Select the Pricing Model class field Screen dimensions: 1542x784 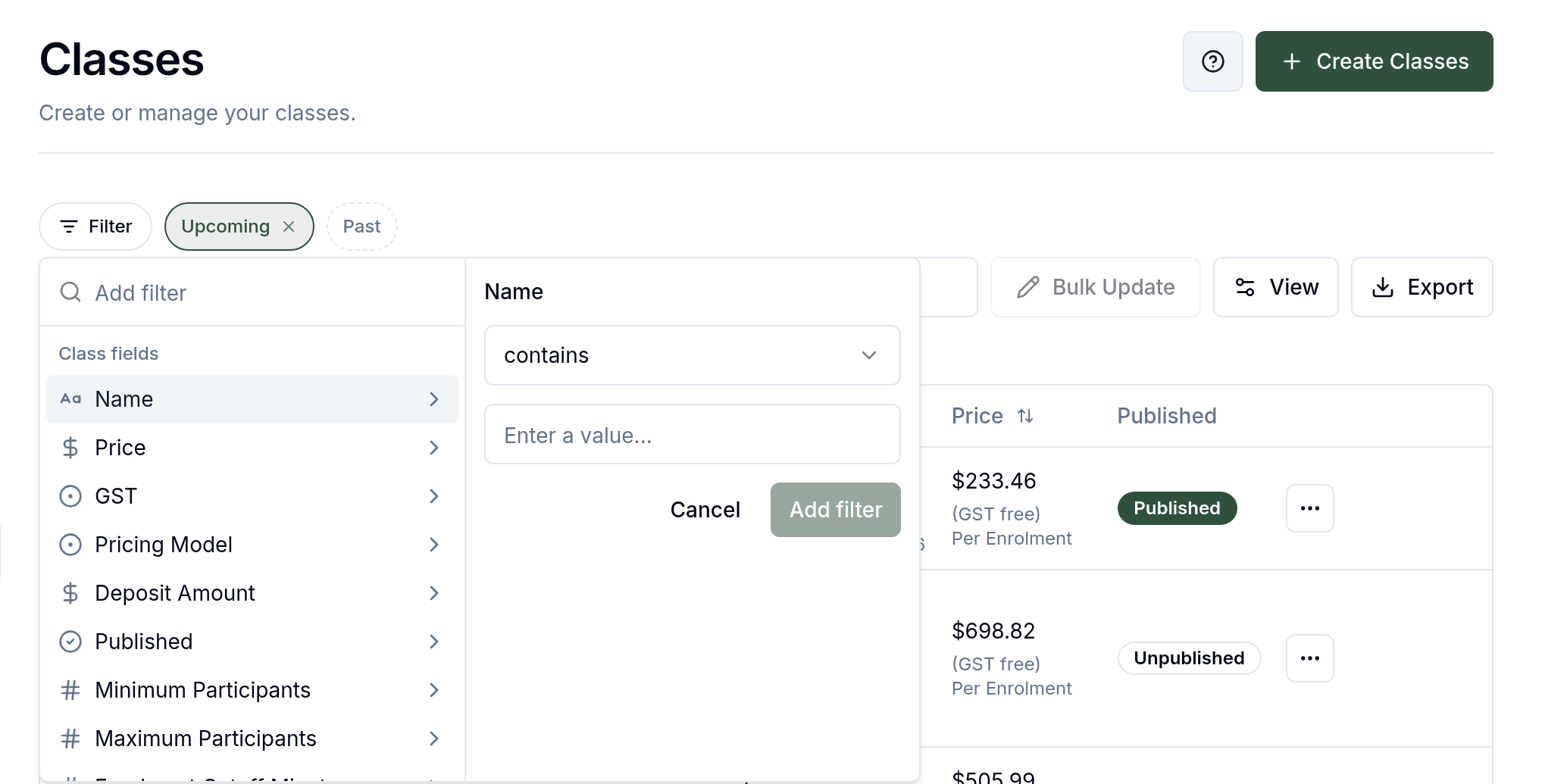(252, 545)
